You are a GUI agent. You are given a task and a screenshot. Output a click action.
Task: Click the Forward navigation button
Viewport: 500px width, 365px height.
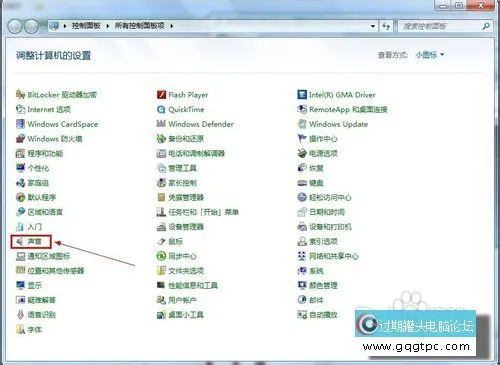coord(32,26)
